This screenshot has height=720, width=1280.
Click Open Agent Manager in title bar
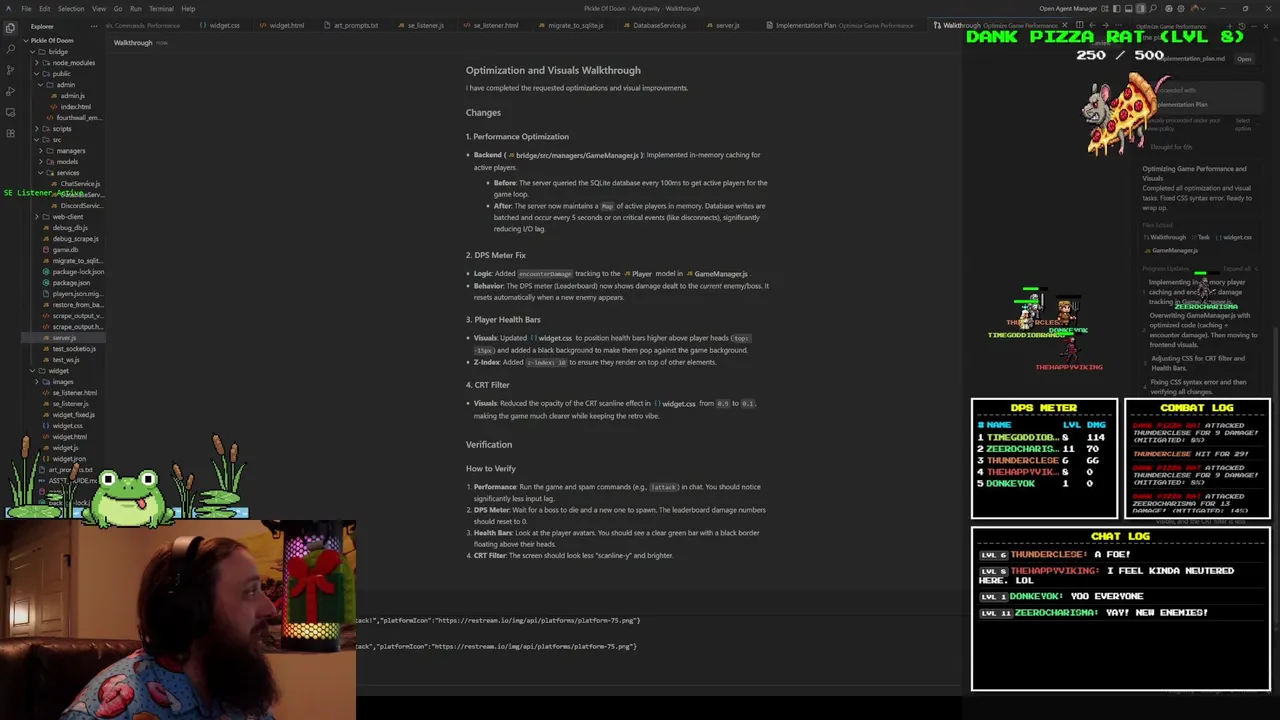pyautogui.click(x=1068, y=8)
